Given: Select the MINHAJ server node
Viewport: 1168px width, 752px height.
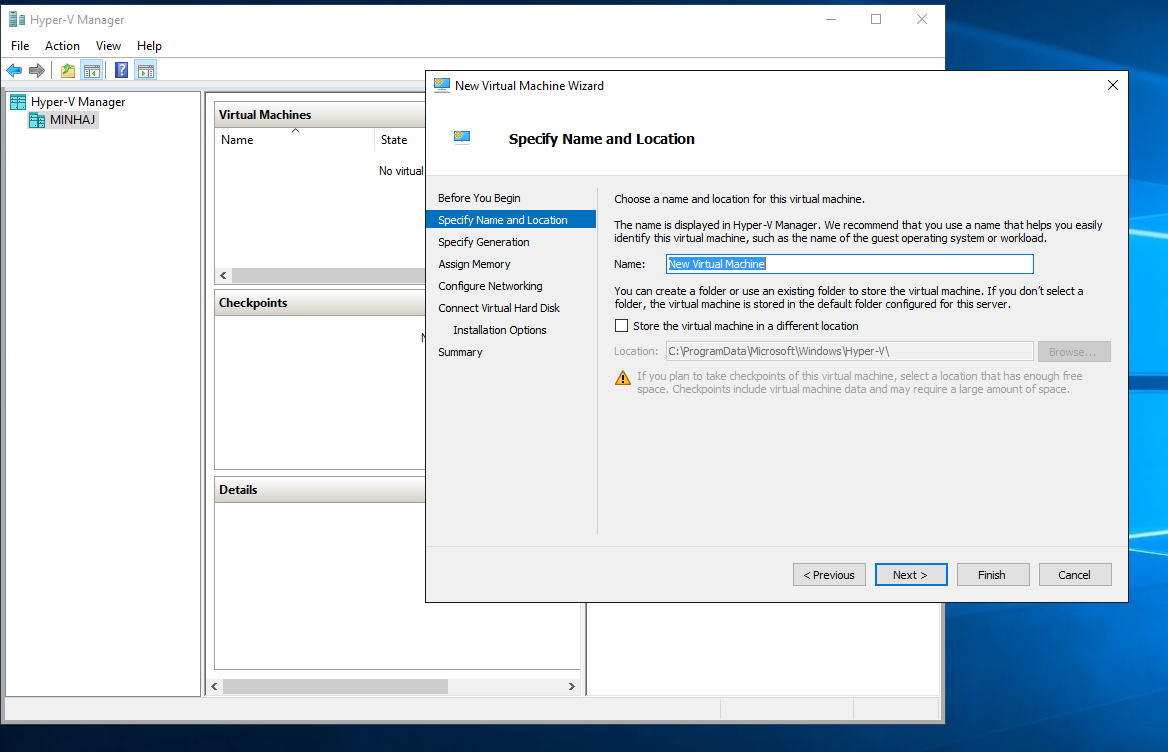Looking at the screenshot, I should point(73,120).
